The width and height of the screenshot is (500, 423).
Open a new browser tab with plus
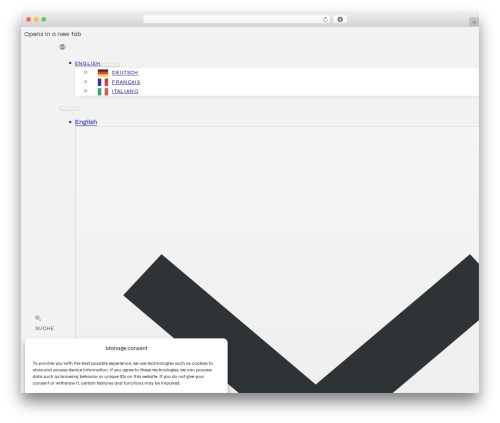(474, 22)
